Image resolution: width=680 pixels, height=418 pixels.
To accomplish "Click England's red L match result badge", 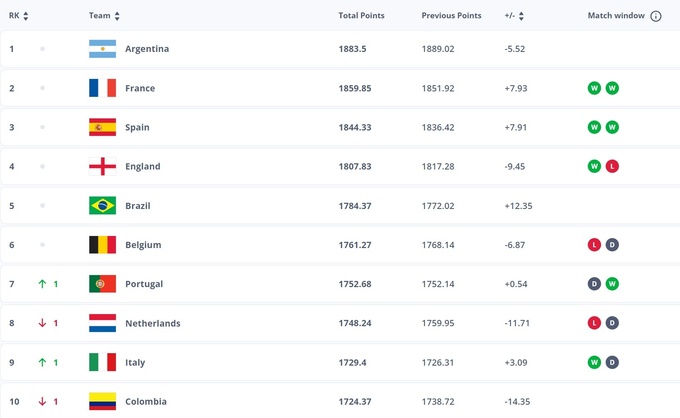I will pos(612,167).
